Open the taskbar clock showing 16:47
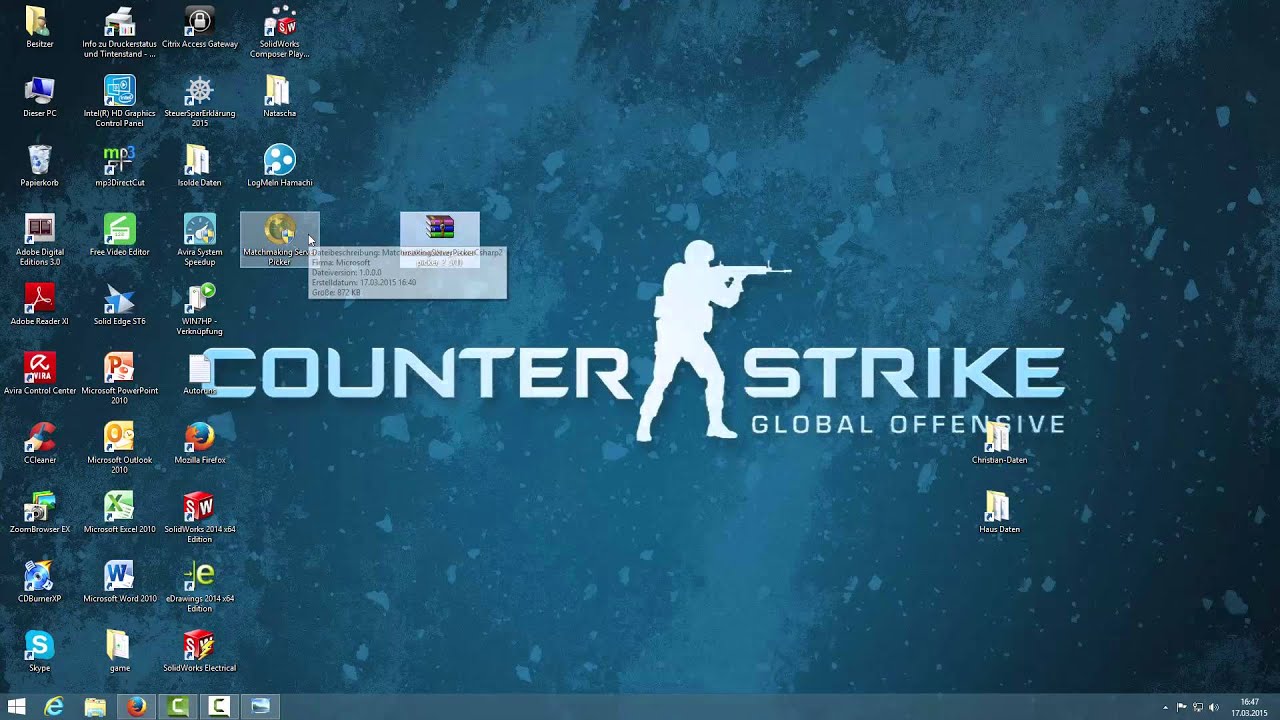Image resolution: width=1280 pixels, height=720 pixels. pyautogui.click(x=1249, y=707)
